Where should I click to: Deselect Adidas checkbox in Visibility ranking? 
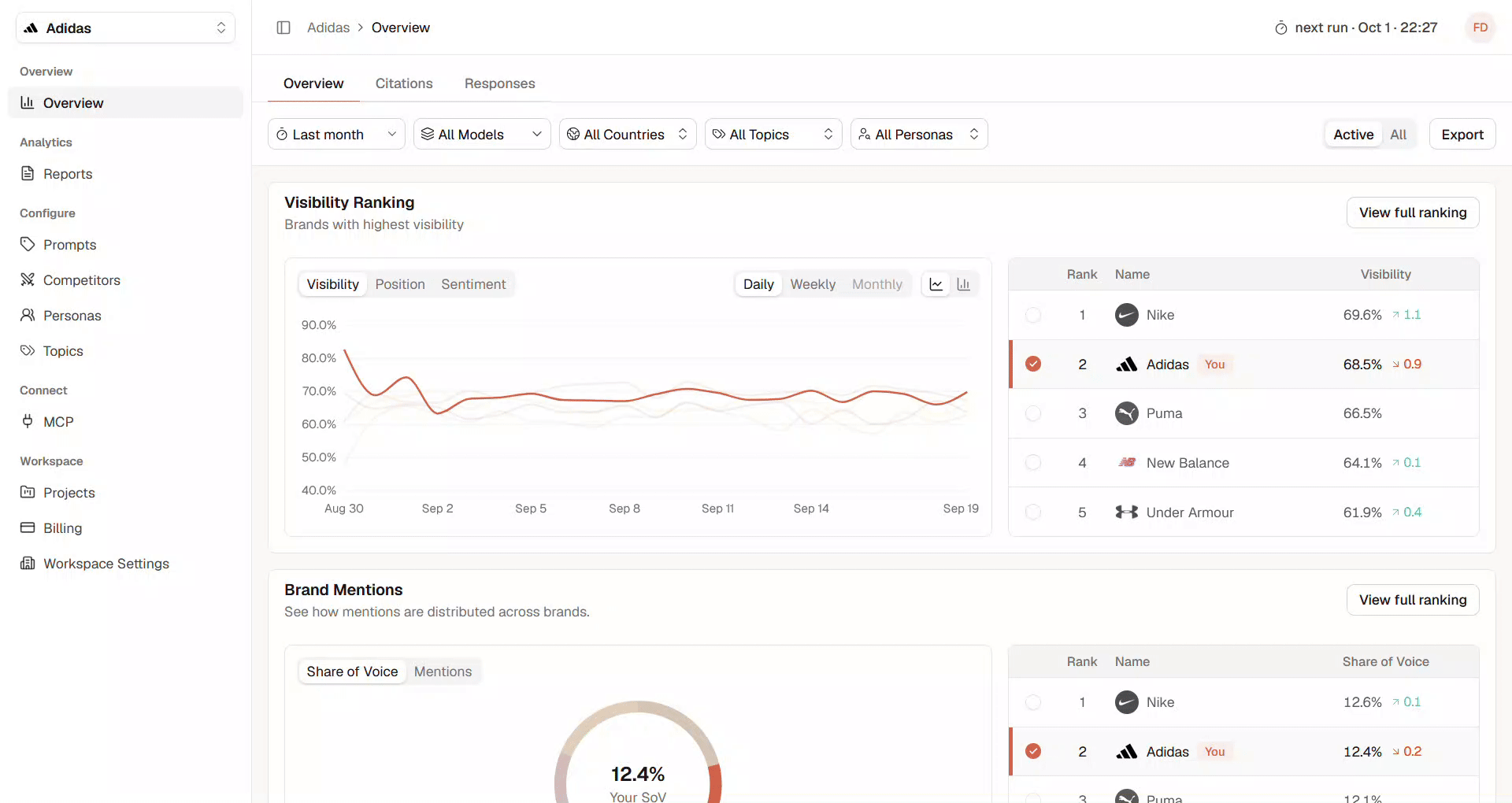pos(1033,364)
